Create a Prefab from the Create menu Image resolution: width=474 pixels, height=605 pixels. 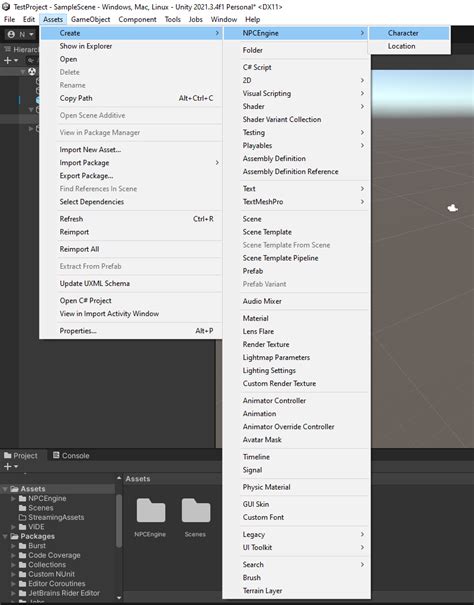(x=296, y=271)
